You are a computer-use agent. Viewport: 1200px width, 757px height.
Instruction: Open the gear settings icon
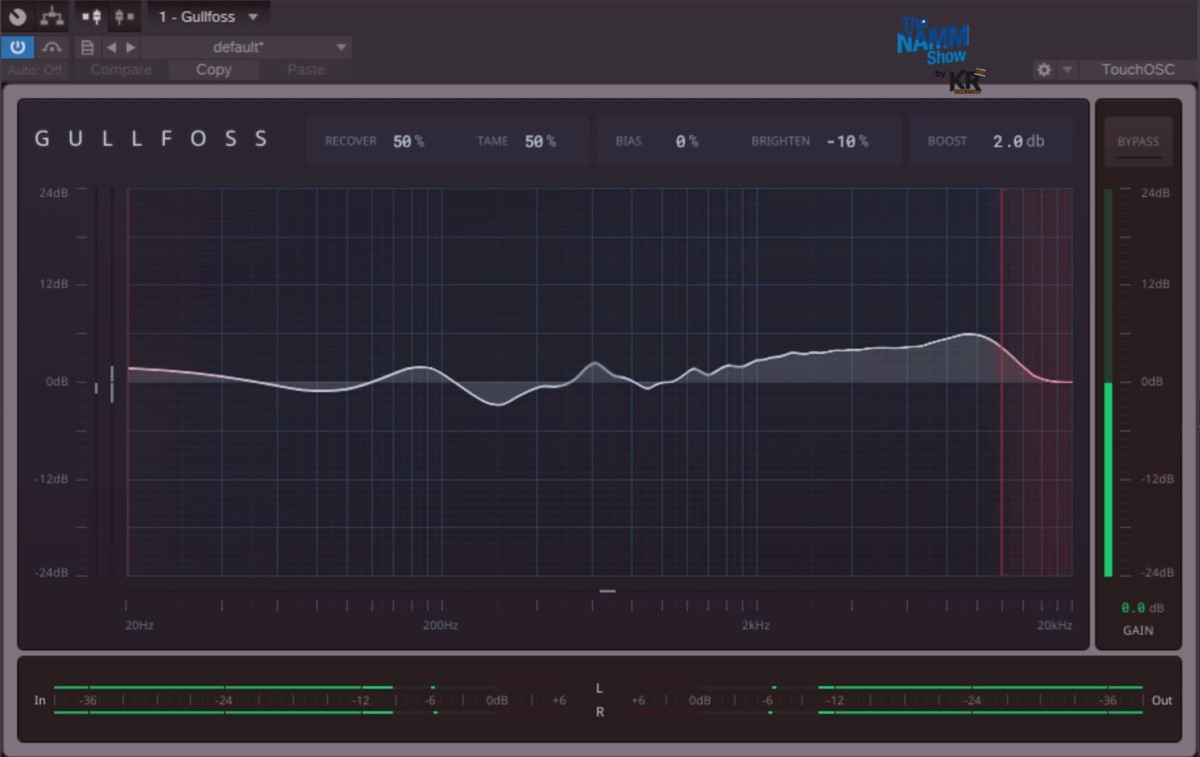pyautogui.click(x=1044, y=70)
